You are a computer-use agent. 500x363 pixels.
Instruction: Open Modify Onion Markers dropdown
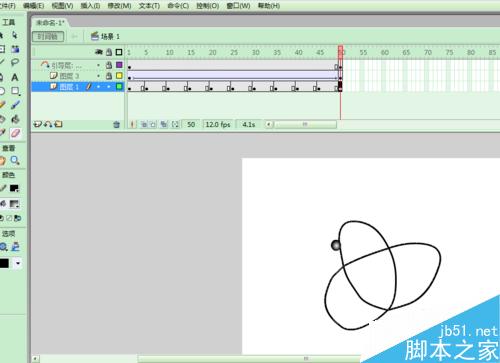(x=175, y=125)
